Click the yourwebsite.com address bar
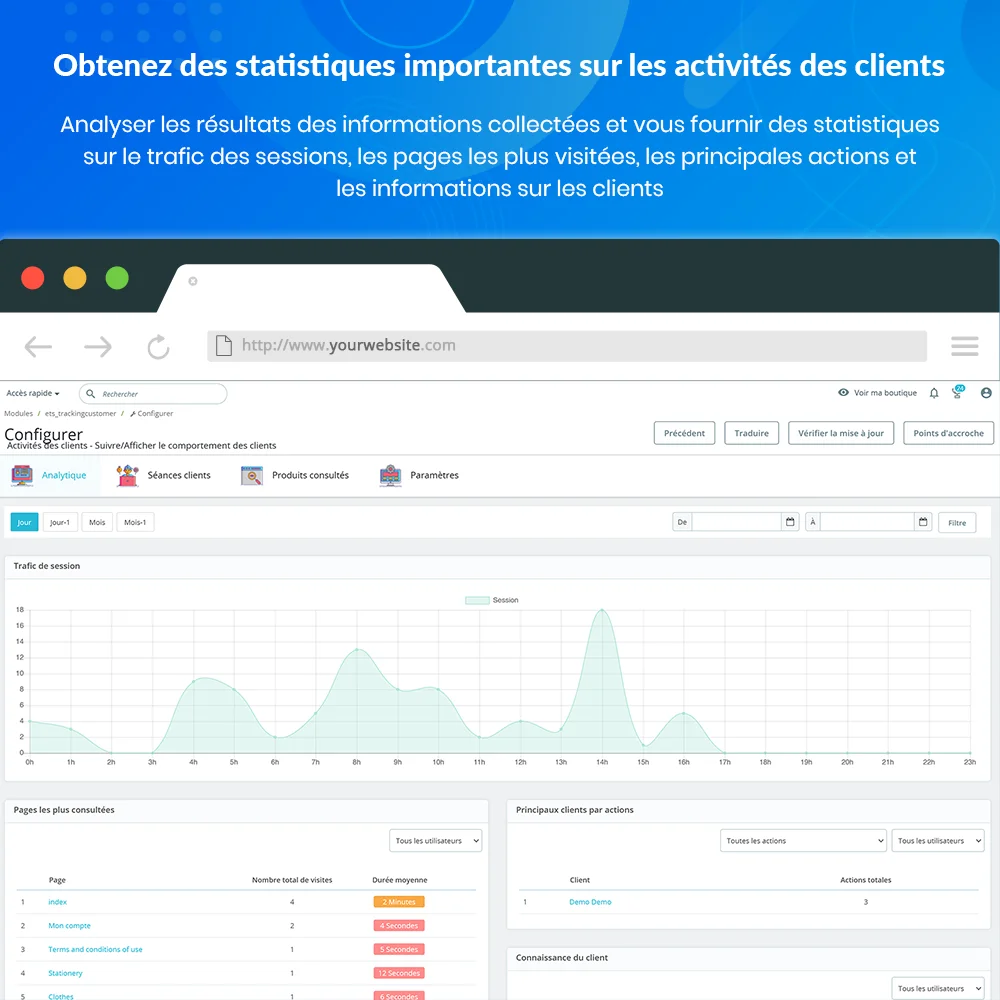Screen dimensions: 1000x1000 566,346
